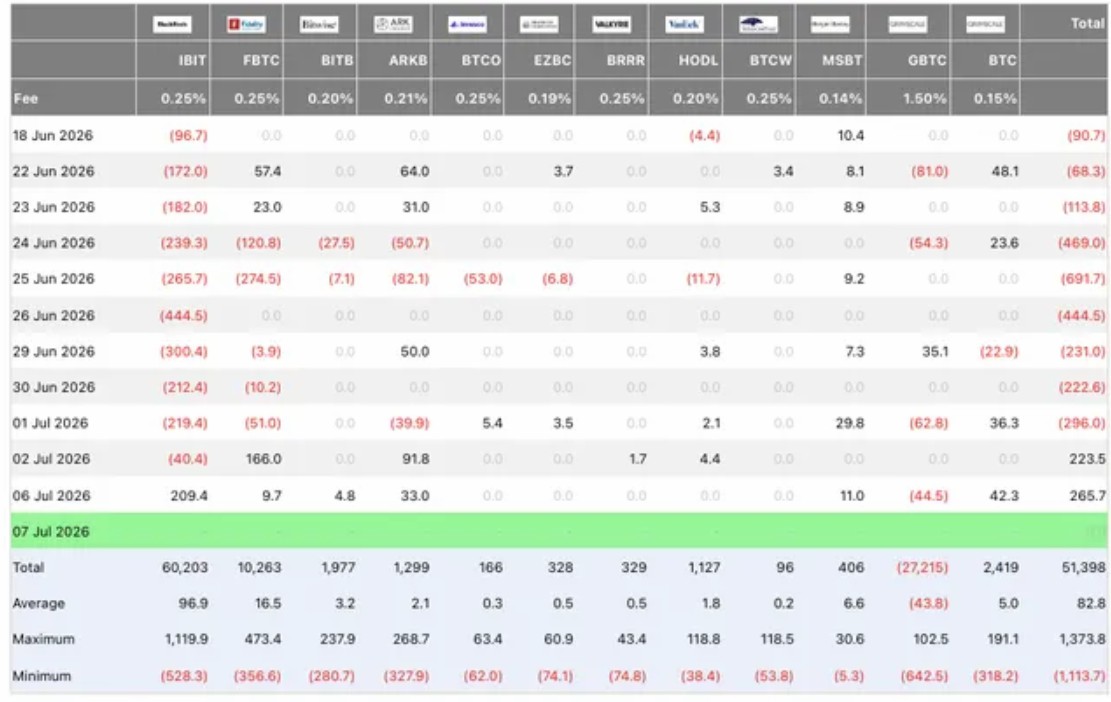This screenshot has width=1111, height=702.
Task: Select the 23 Jun 2026 date row
Action: point(558,207)
